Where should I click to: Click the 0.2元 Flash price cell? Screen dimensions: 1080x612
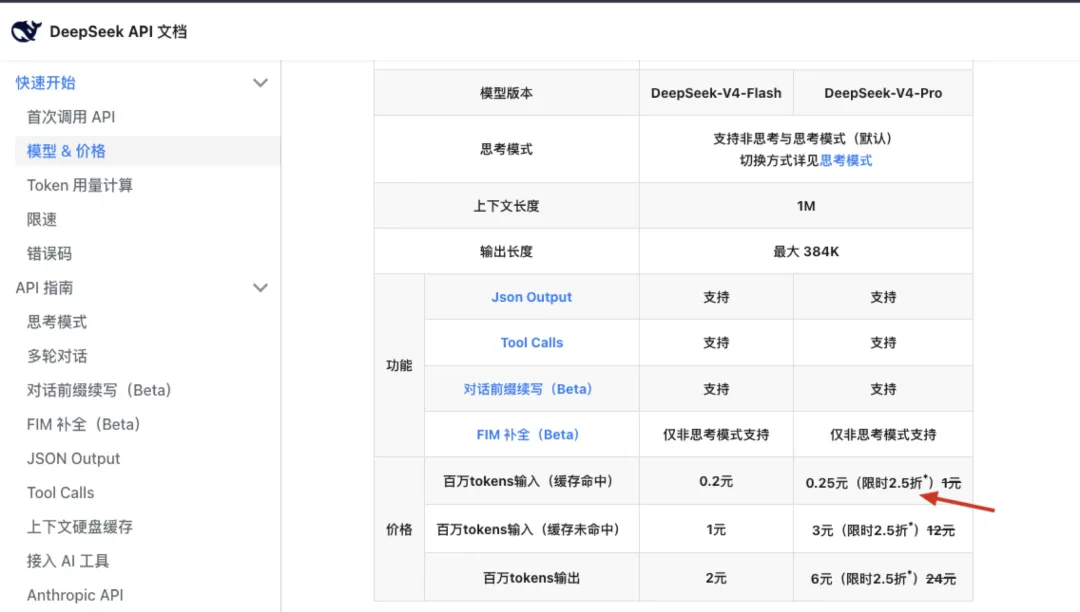click(716, 481)
